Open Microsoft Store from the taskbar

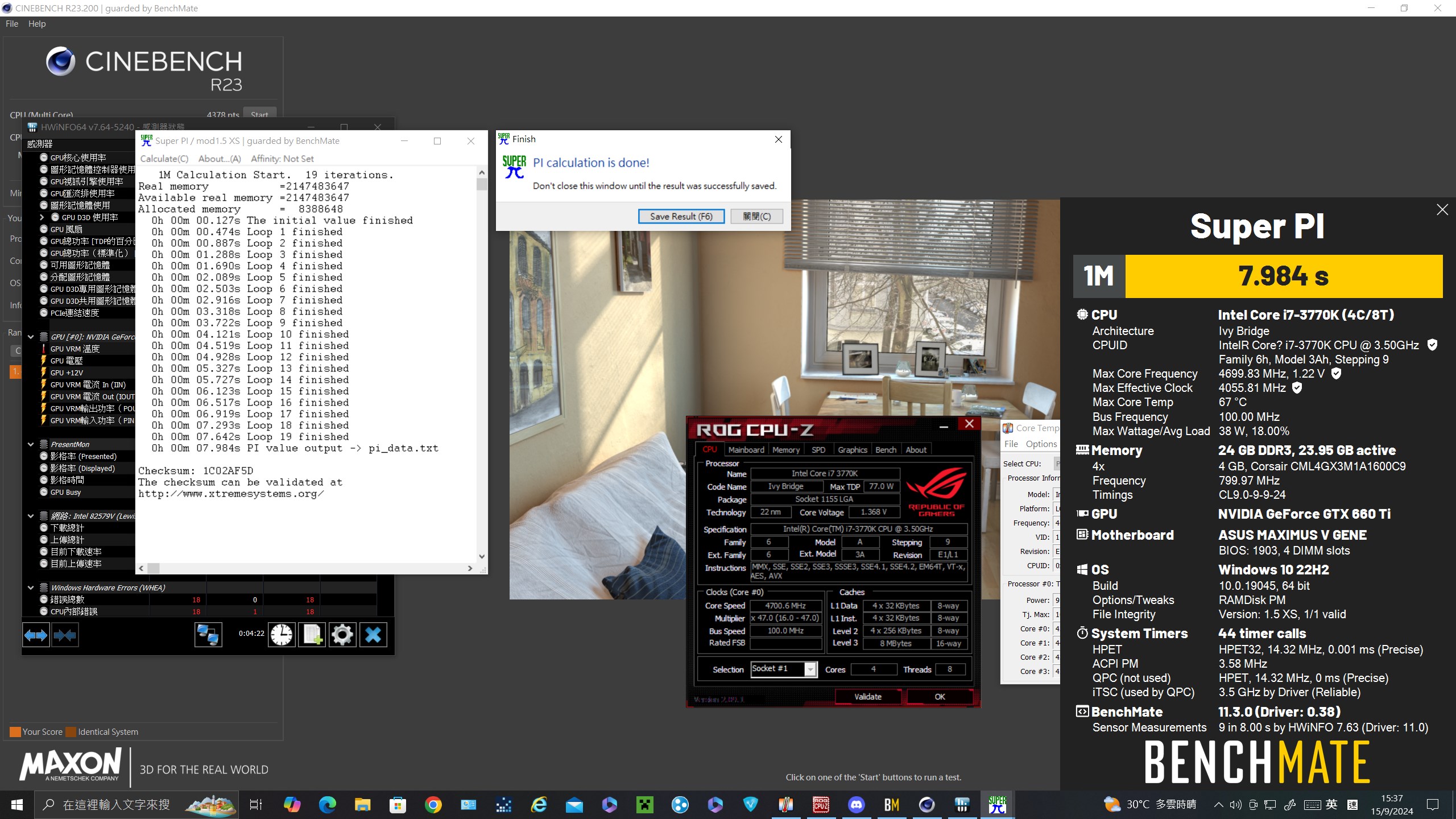[x=398, y=805]
